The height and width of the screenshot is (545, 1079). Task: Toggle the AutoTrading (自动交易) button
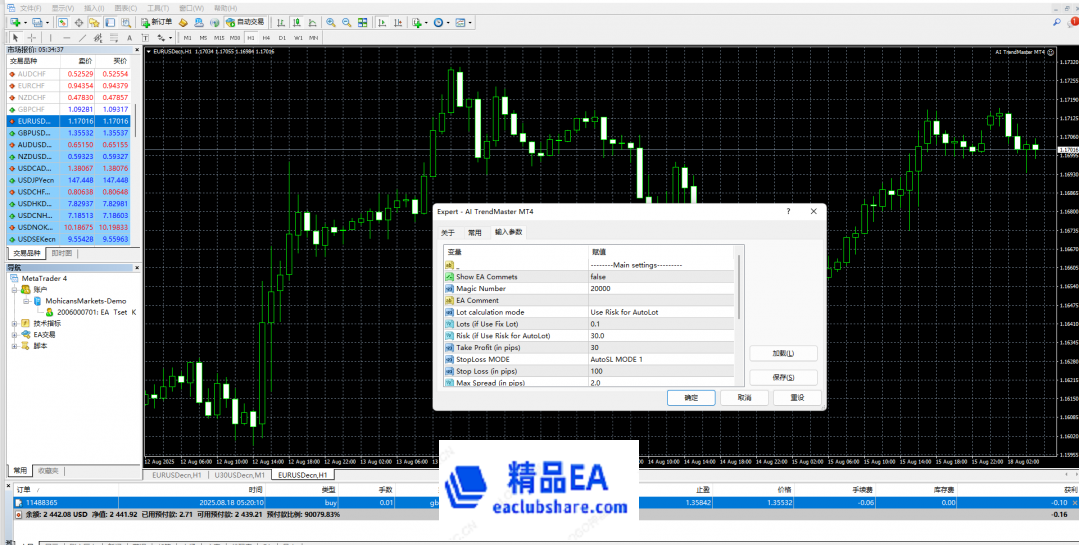tap(244, 22)
